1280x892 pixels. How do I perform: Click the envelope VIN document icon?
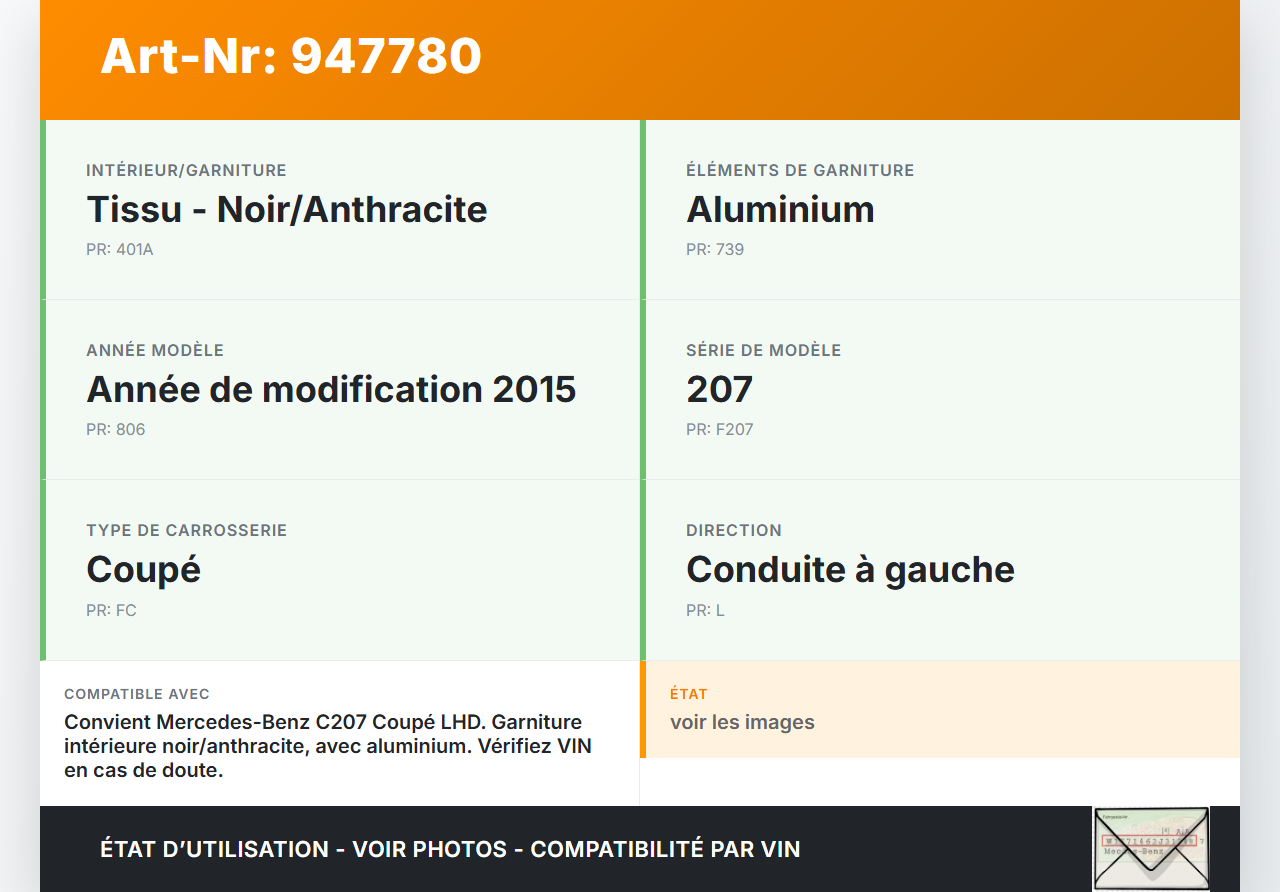(x=1150, y=848)
